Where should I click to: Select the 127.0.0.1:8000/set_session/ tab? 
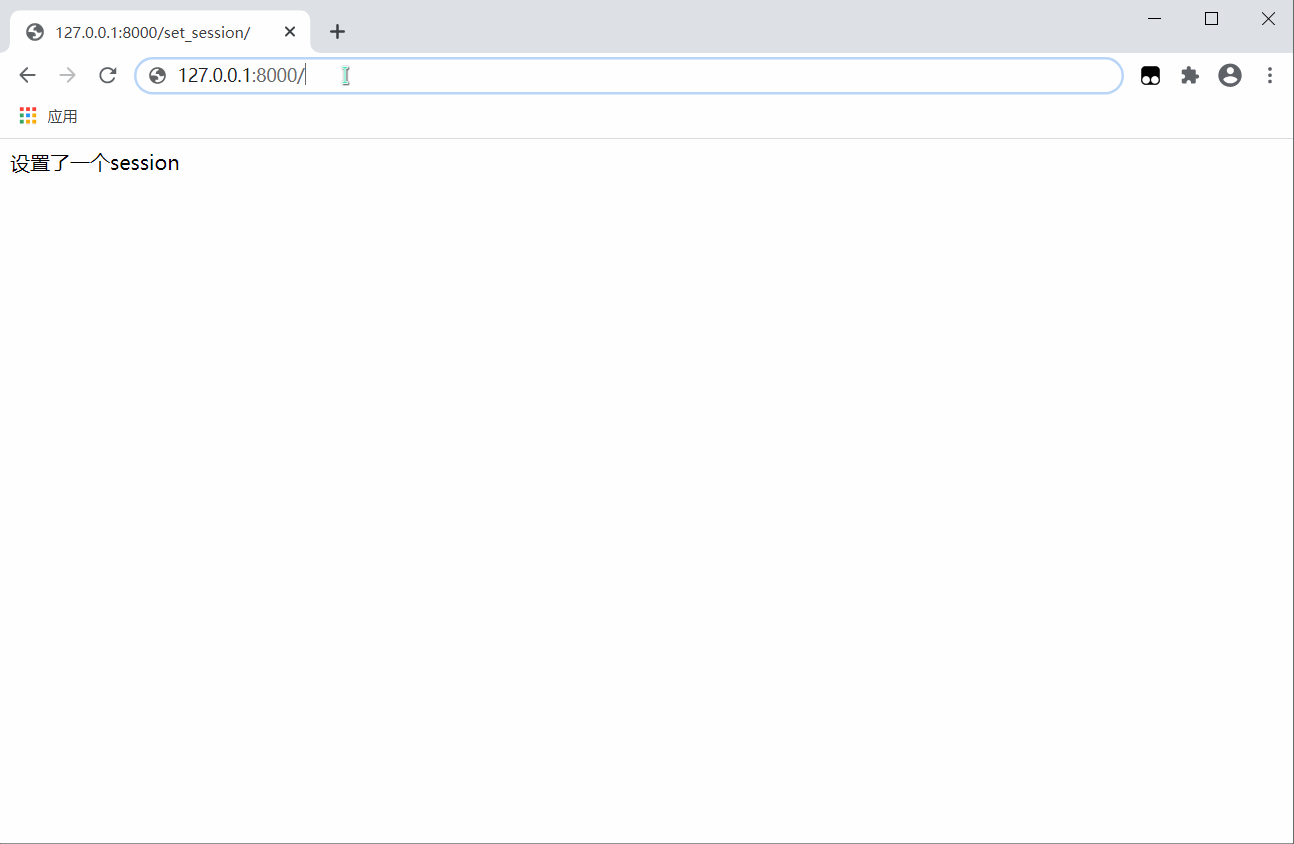click(x=152, y=32)
